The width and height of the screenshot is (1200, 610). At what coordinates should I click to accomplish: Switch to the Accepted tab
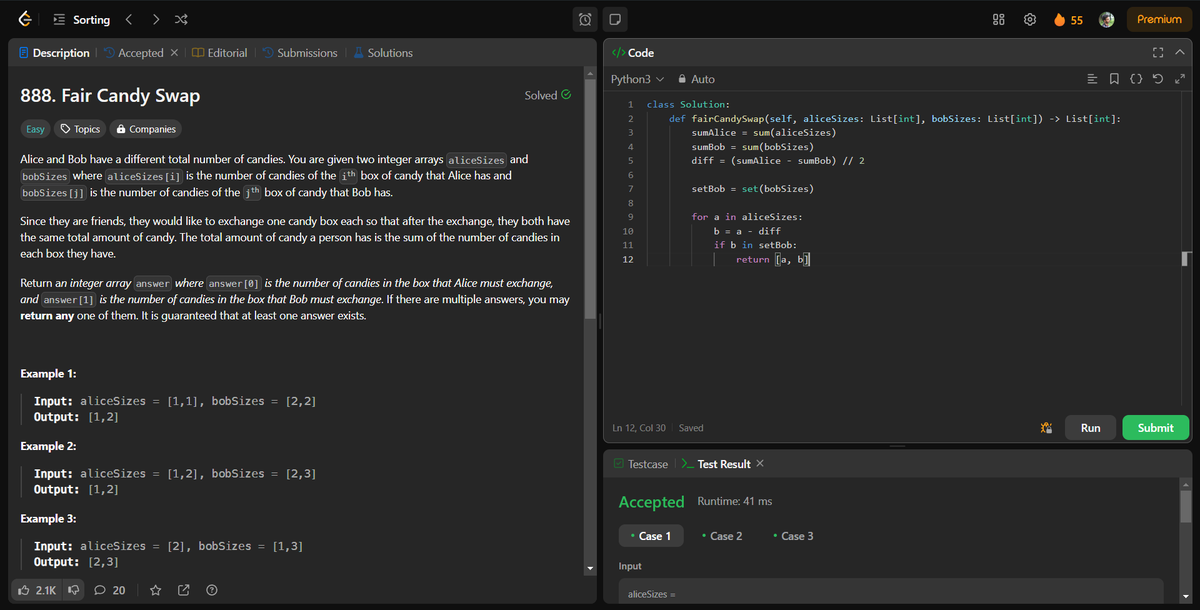point(133,53)
